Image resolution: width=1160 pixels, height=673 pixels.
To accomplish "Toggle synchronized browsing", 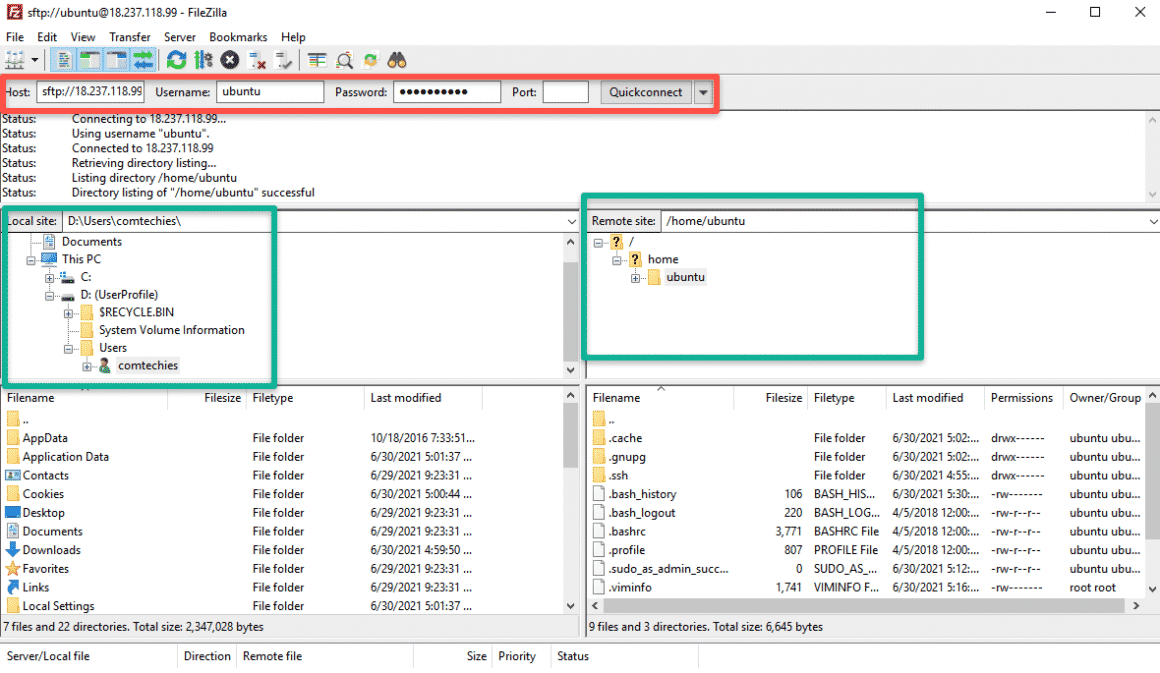I will 371,61.
